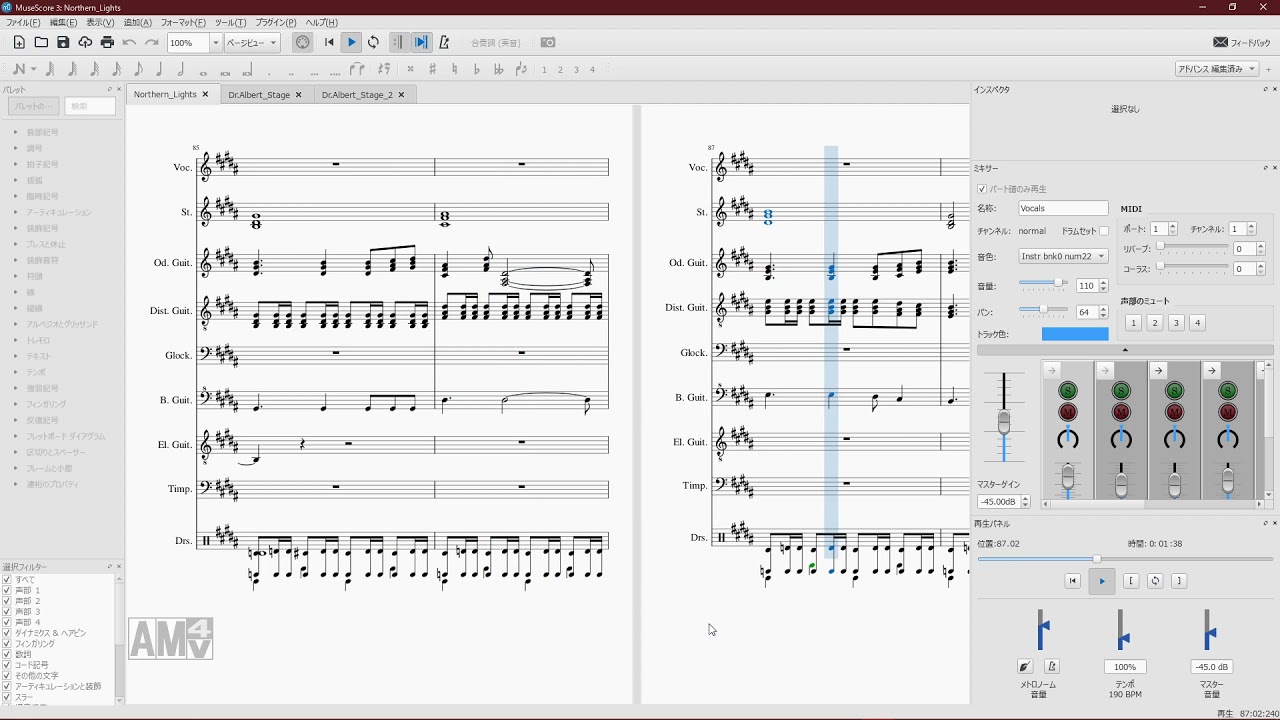Click the フィードバック feedback button
The image size is (1280, 720).
point(1242,43)
